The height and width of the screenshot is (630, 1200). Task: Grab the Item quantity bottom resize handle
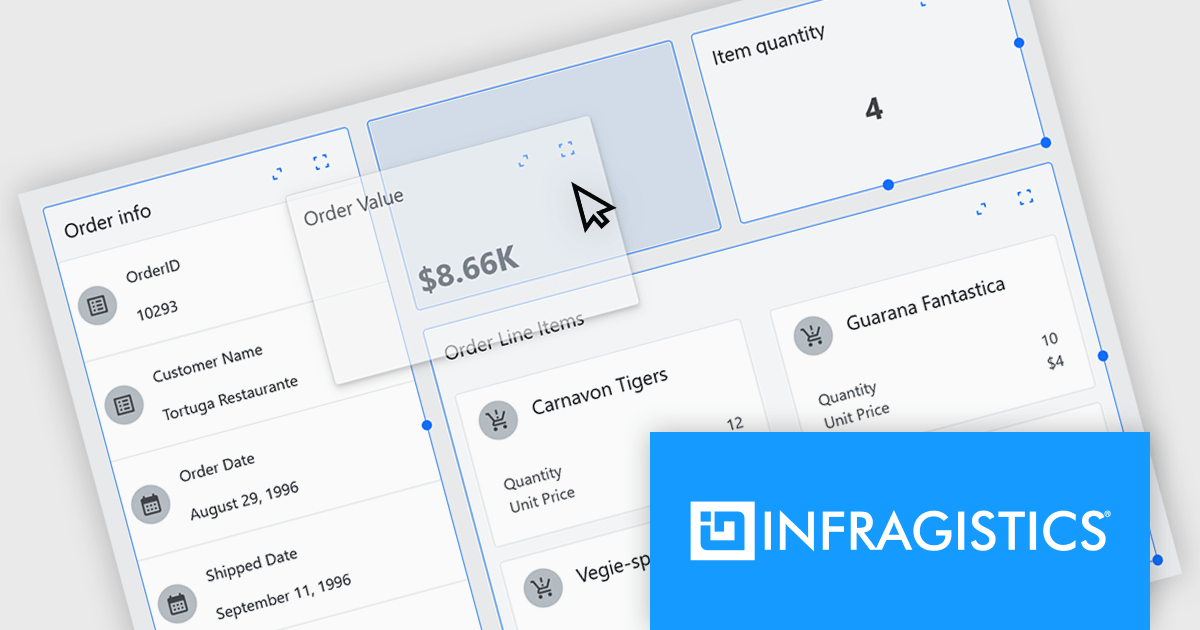pos(888,184)
